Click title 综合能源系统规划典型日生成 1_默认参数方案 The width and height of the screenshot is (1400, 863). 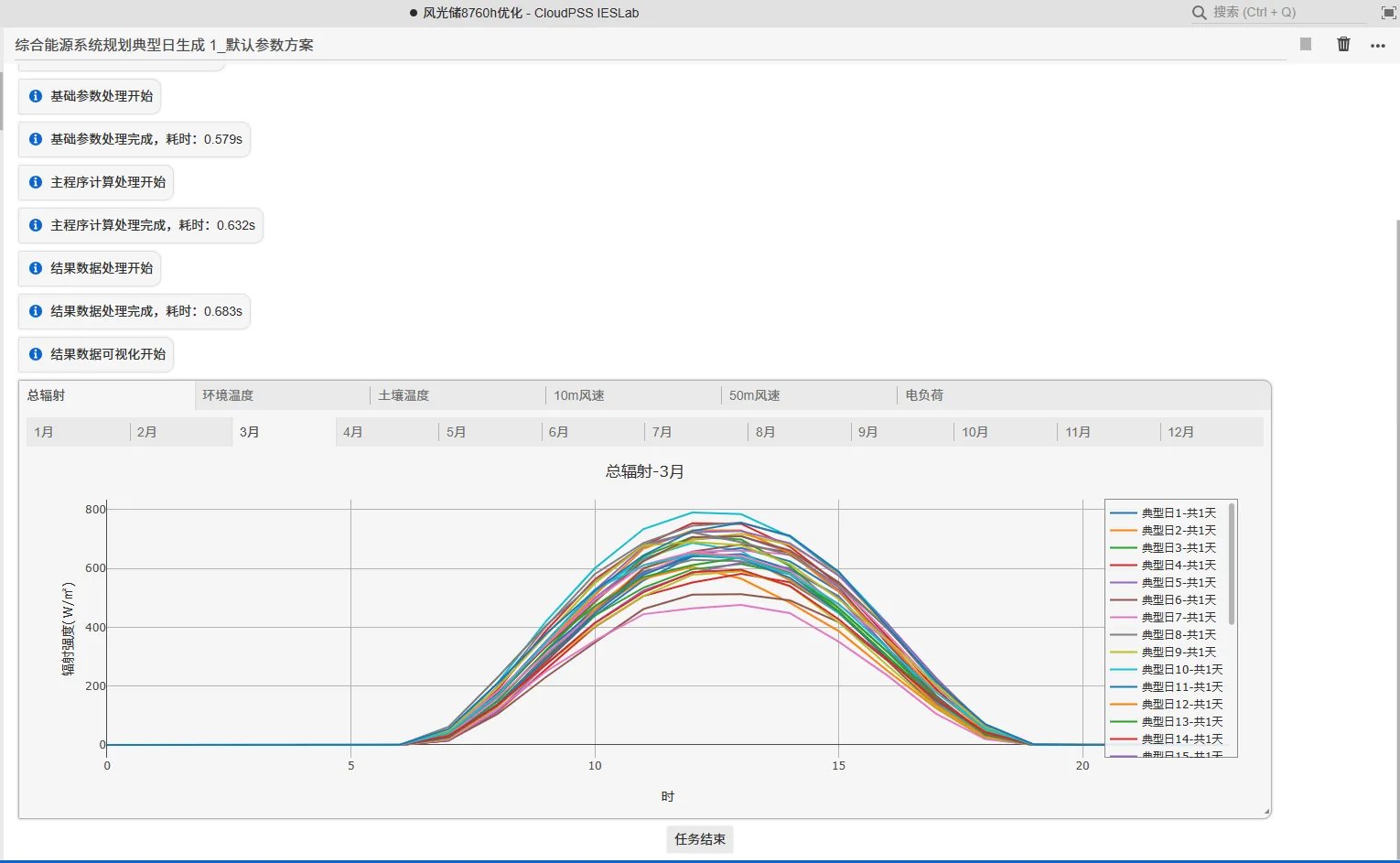click(165, 45)
